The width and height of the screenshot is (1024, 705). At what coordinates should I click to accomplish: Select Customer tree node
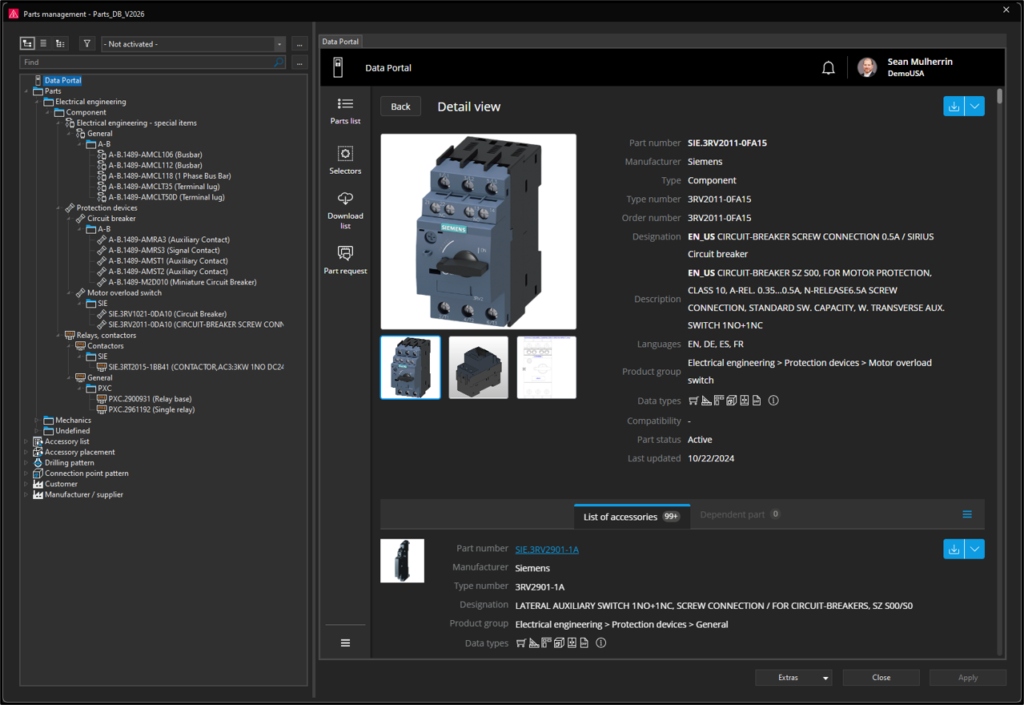tap(61, 484)
